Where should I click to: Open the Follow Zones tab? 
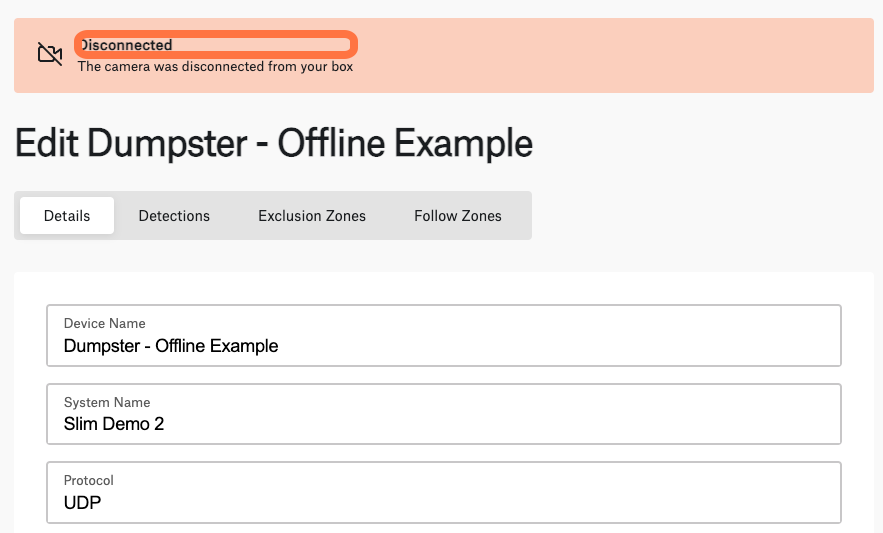tap(458, 216)
